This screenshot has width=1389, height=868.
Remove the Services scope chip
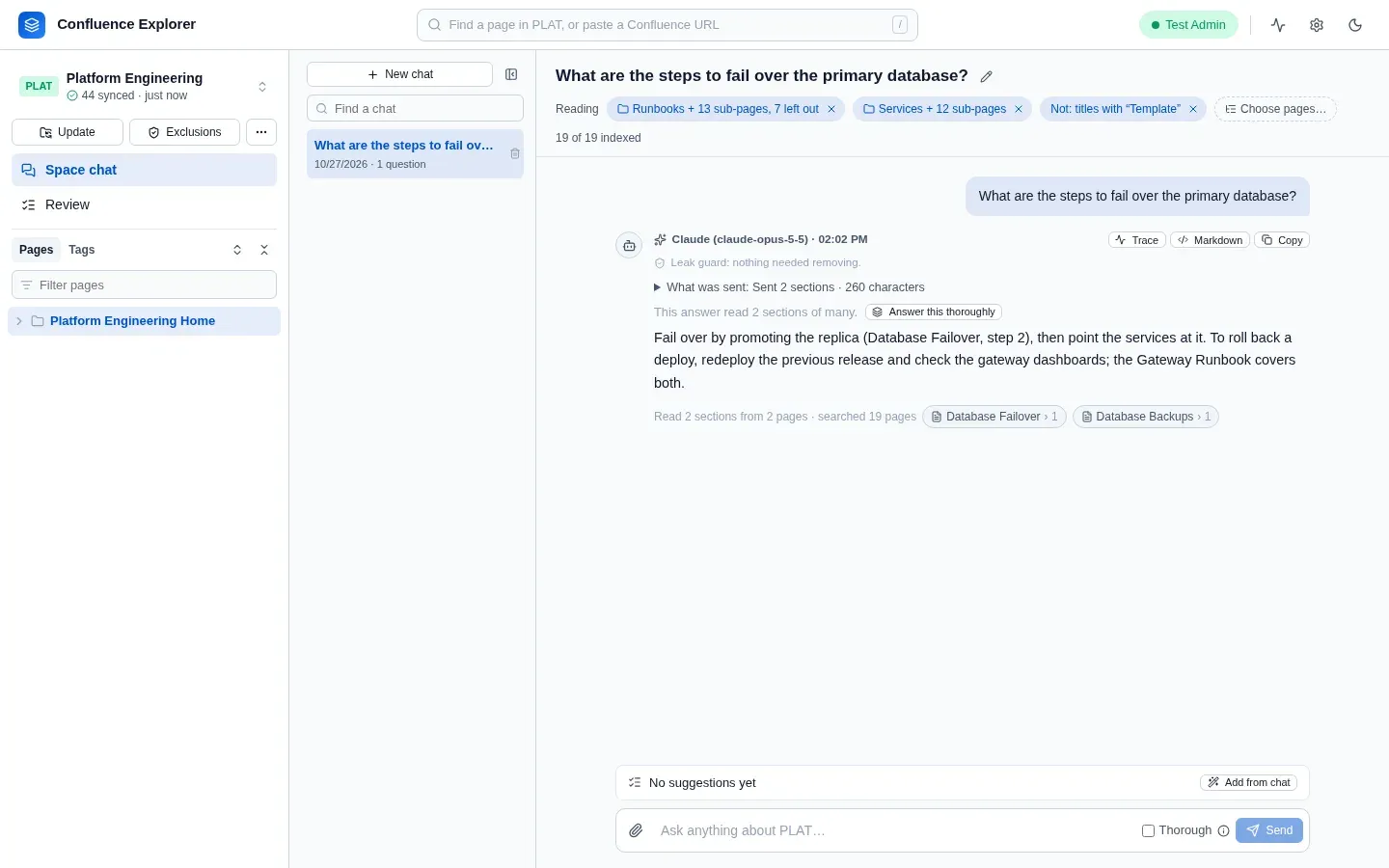pyautogui.click(x=1019, y=109)
